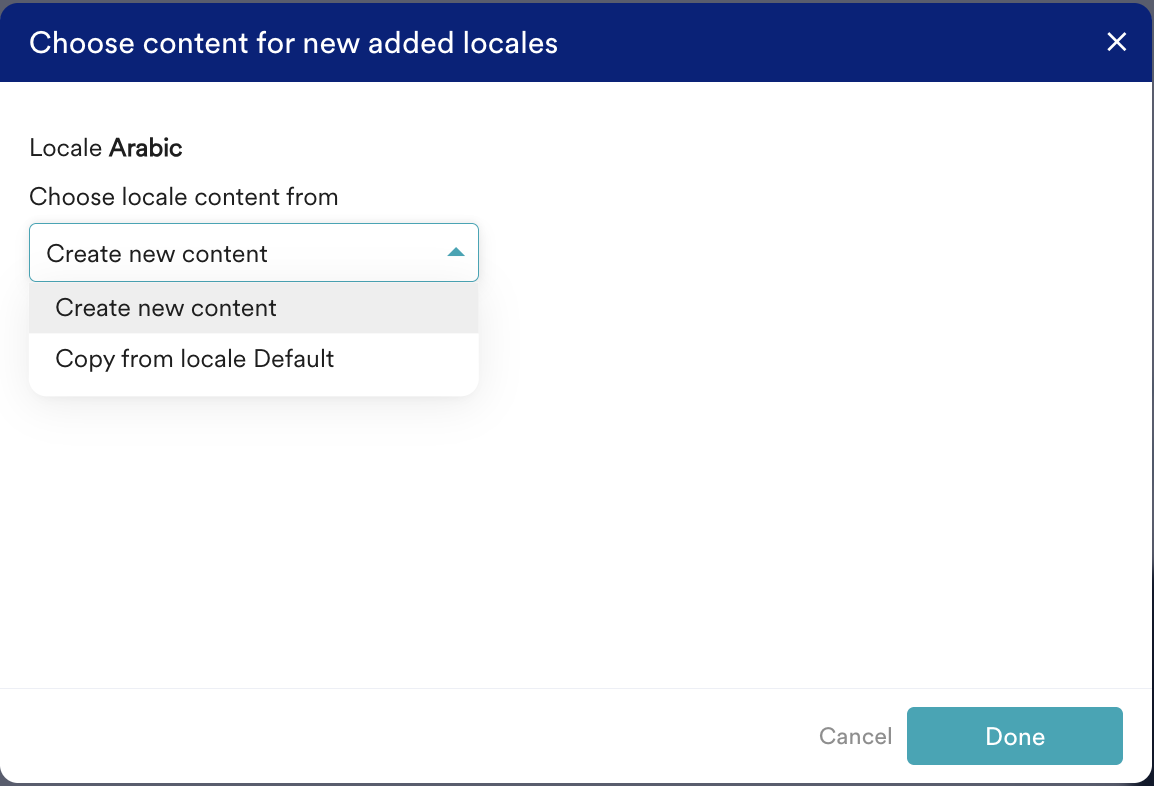1154x786 pixels.
Task: Click the bold 'Arabic' locale name
Action: (146, 149)
